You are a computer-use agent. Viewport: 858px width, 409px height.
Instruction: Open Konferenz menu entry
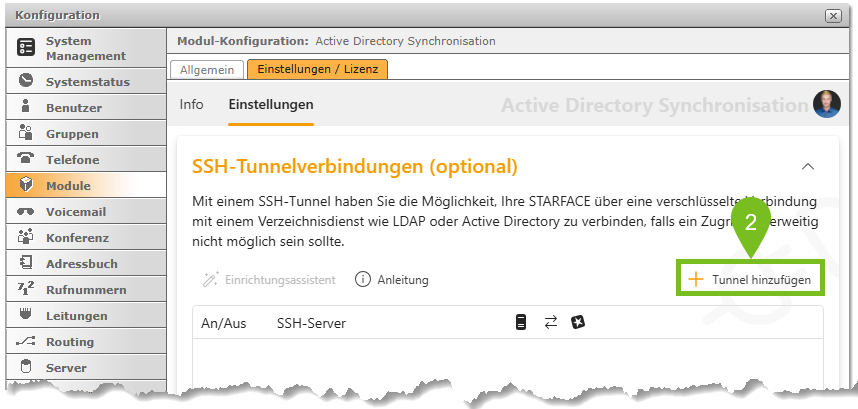coord(86,238)
